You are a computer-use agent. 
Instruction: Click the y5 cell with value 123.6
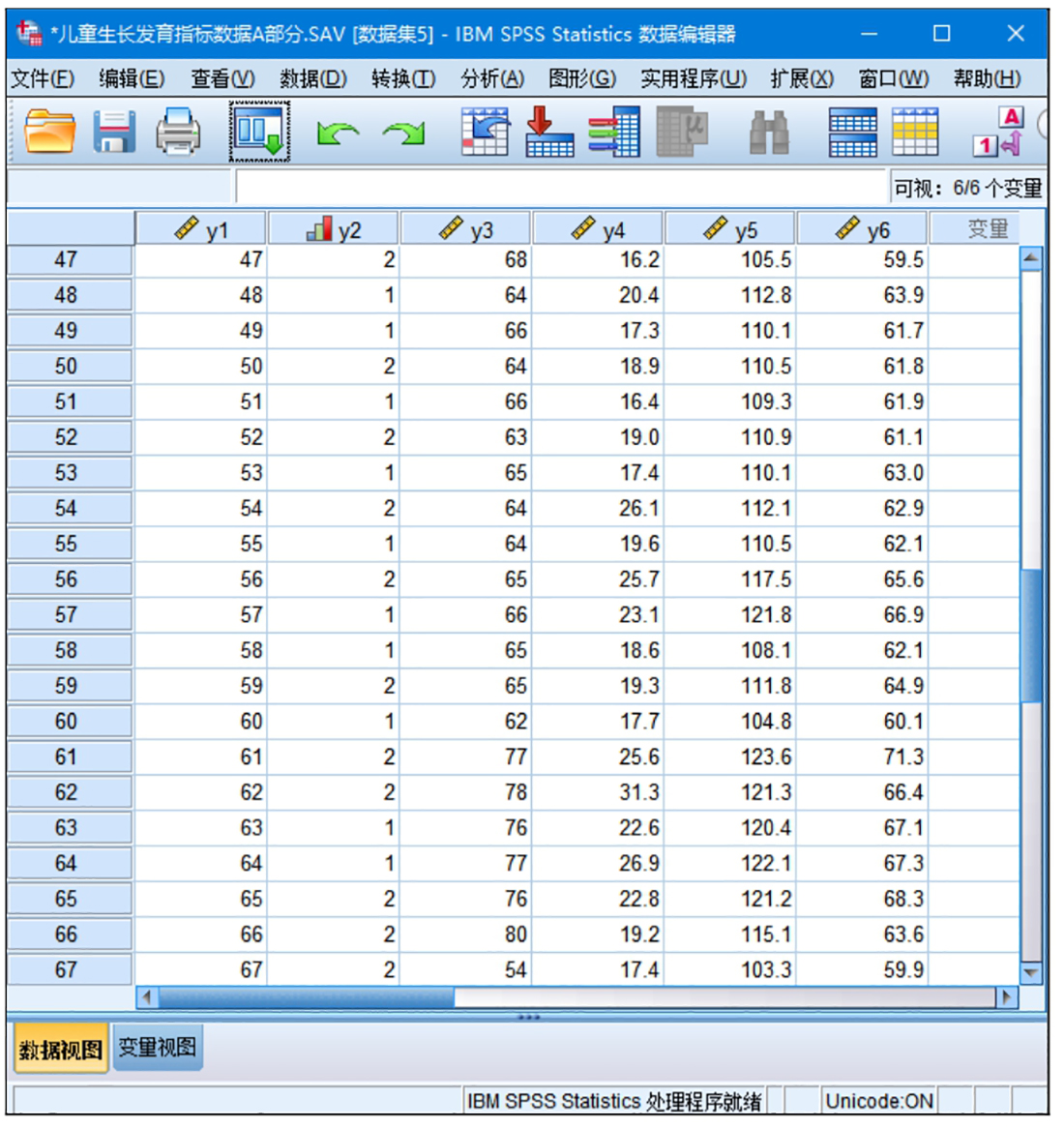[x=765, y=756]
